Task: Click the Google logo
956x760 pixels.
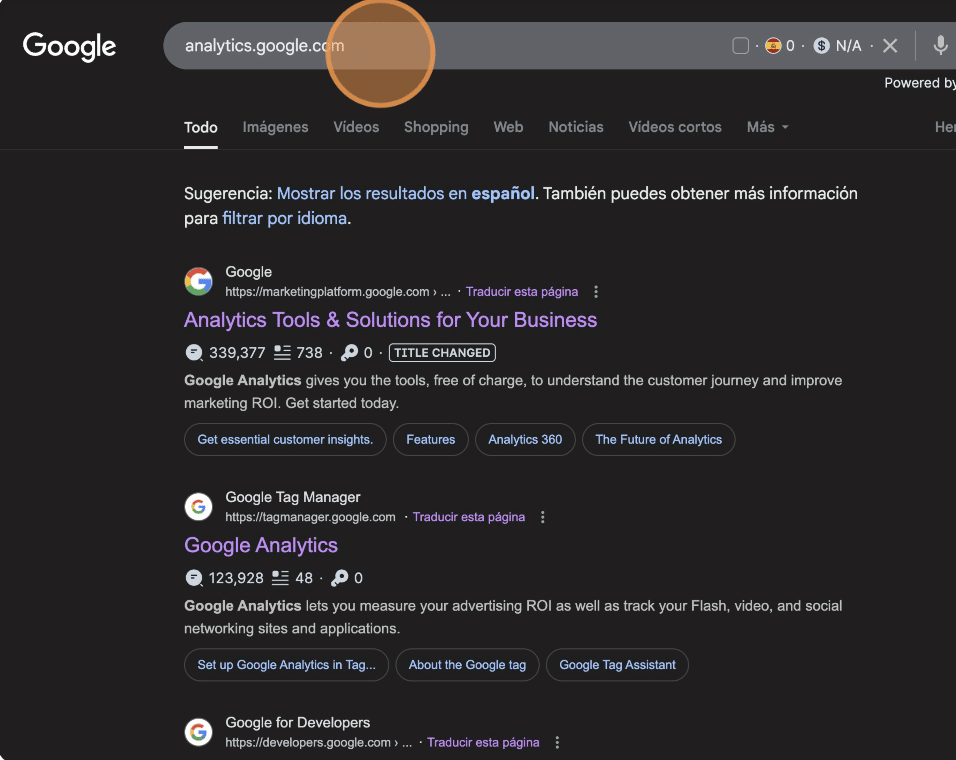Action: pos(69,46)
